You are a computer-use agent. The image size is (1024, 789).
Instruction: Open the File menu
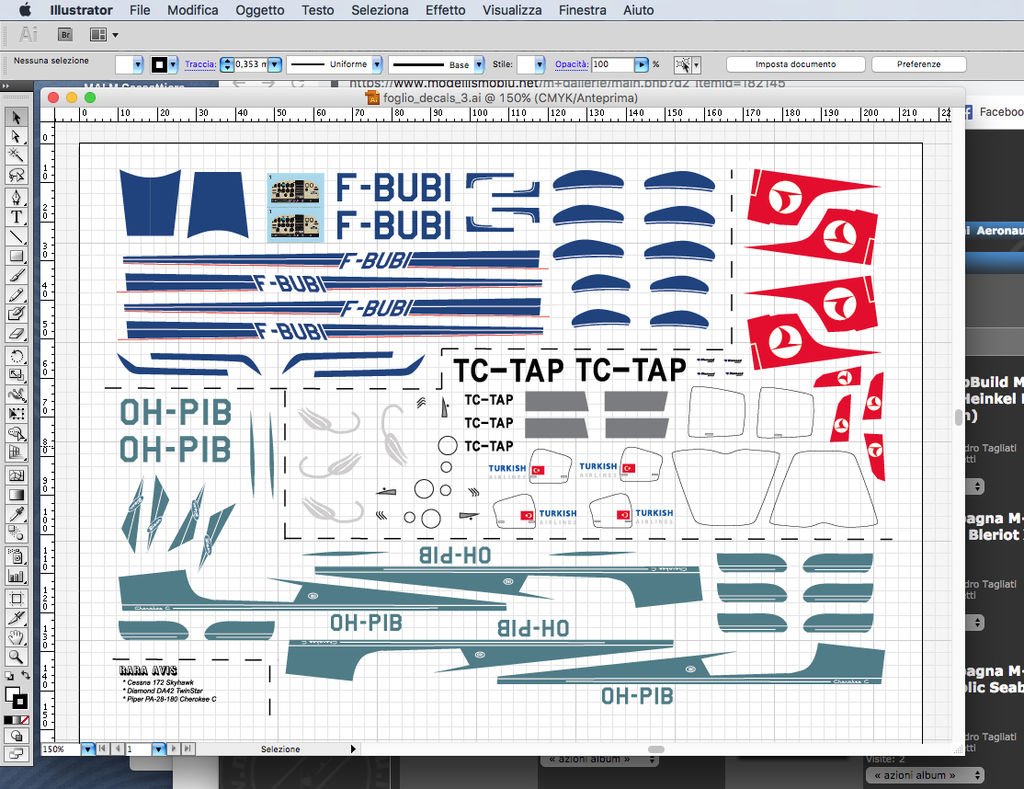coord(140,10)
